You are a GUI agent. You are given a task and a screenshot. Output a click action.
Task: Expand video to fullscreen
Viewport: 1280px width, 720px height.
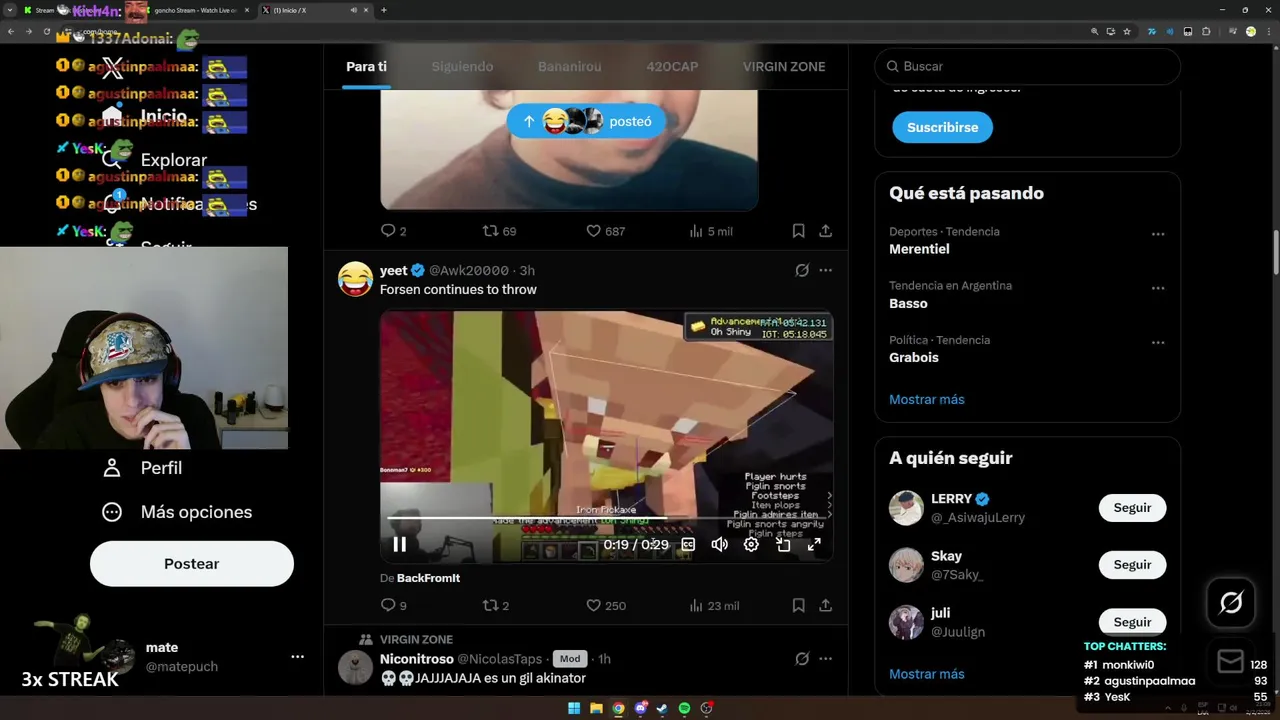pos(814,545)
